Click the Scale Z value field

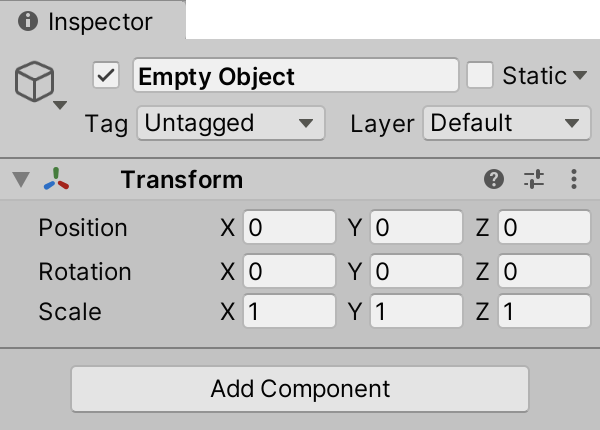pos(544,312)
